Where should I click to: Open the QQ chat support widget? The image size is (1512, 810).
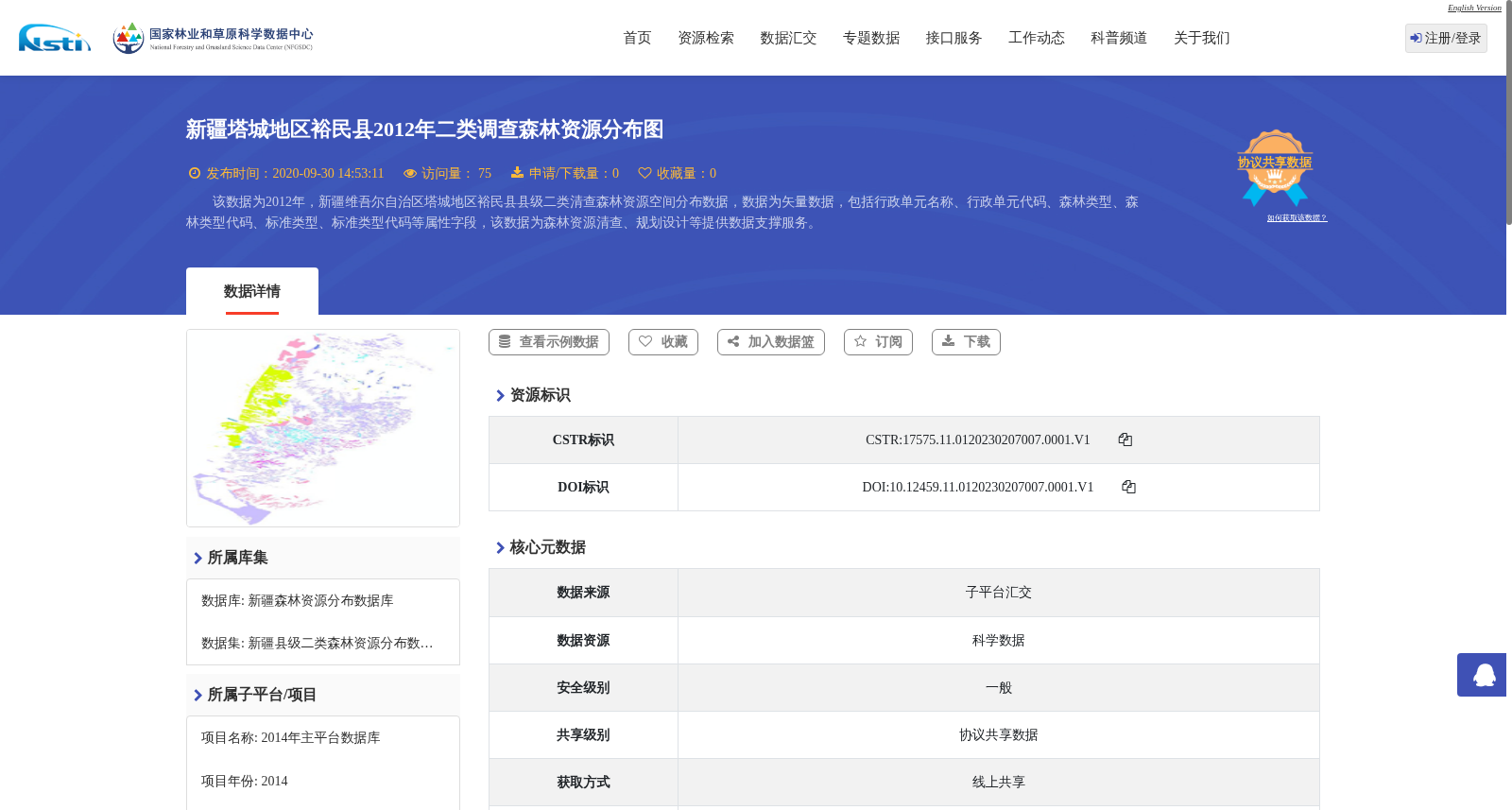click(1482, 675)
